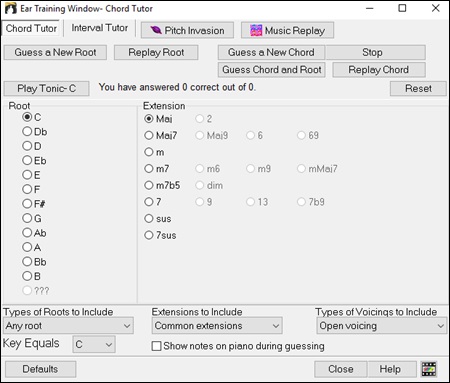Click the Stop button
Screen dimensions: 450x383
(x=375, y=52)
